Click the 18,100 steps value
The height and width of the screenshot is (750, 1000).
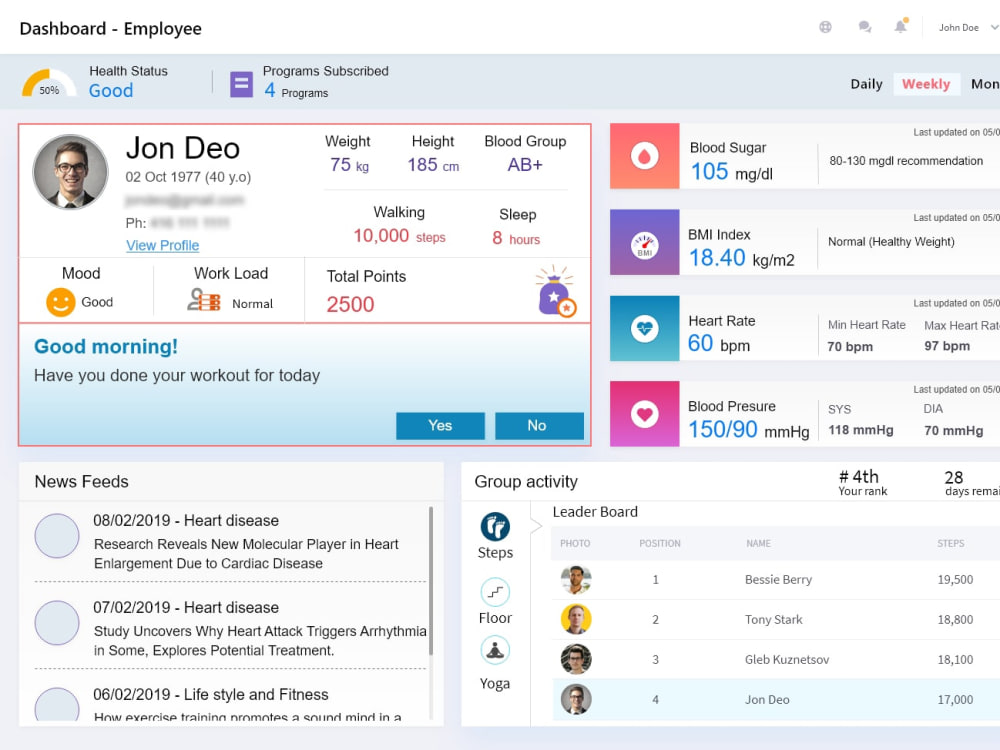(x=955, y=660)
